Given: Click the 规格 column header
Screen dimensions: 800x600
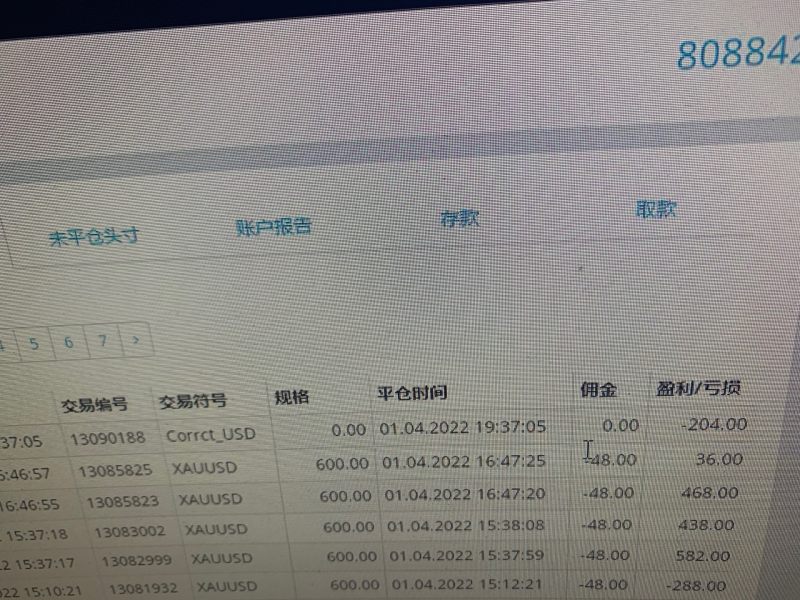Looking at the screenshot, I should [292, 397].
